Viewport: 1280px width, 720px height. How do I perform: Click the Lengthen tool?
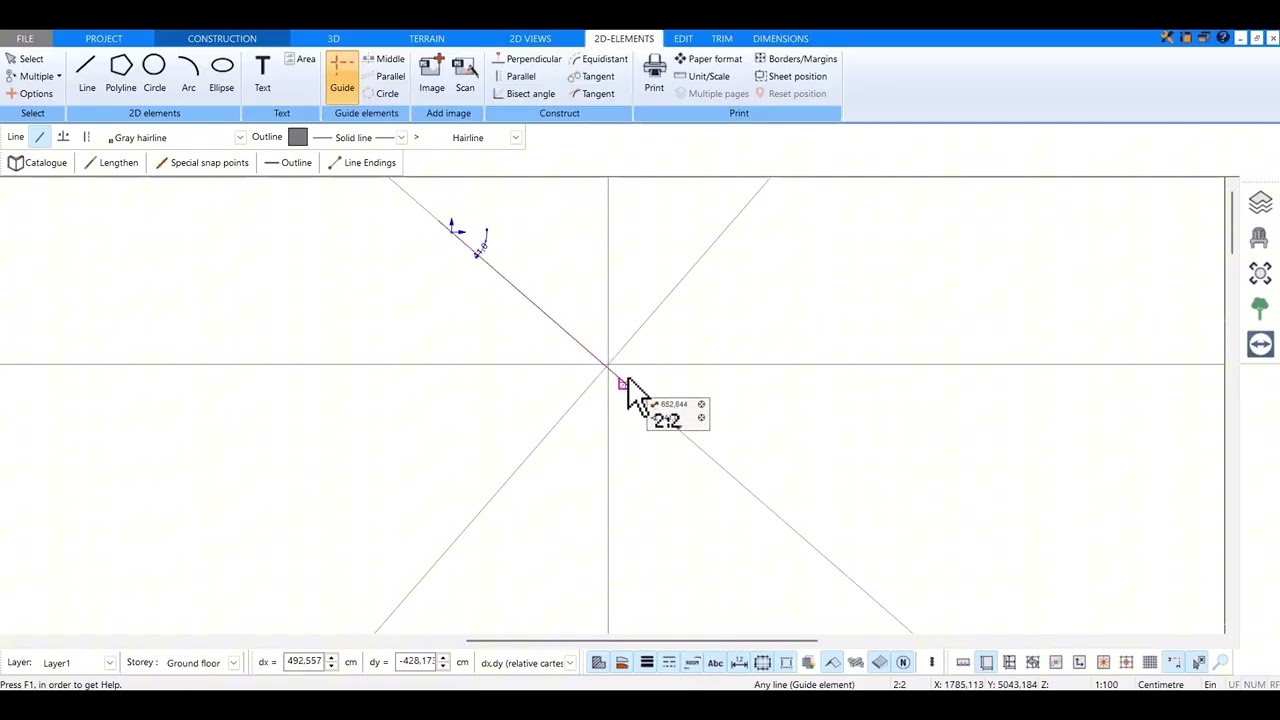point(111,163)
